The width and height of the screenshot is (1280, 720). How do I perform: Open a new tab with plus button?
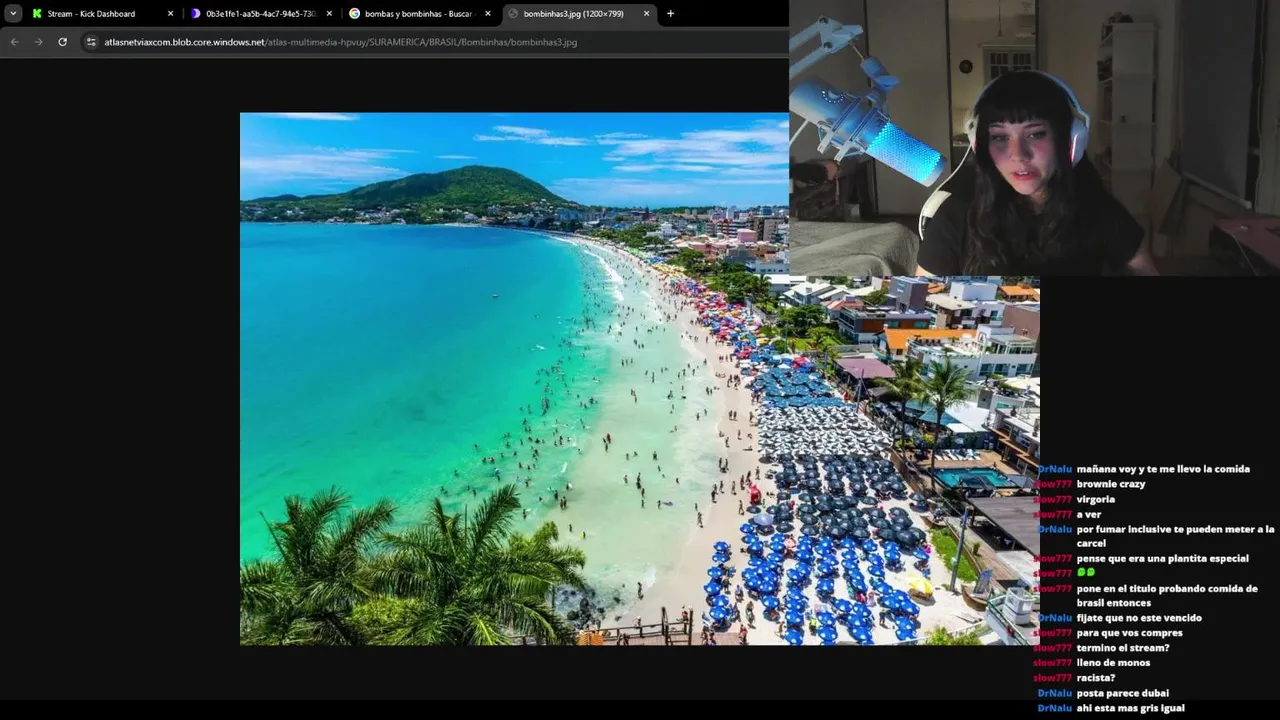pos(670,14)
